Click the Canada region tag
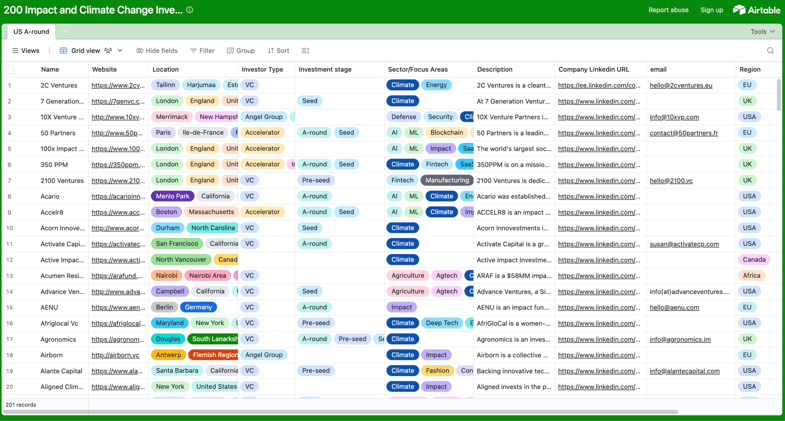 coord(754,260)
